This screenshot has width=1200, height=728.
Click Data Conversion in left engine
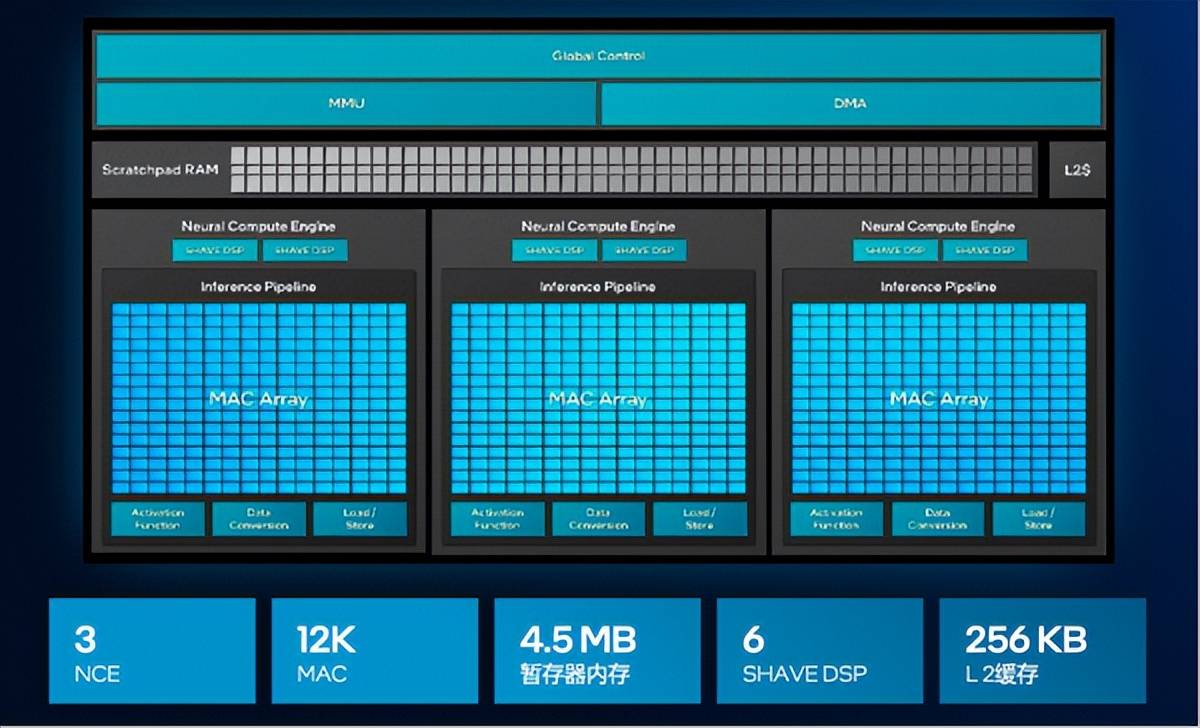tap(258, 519)
